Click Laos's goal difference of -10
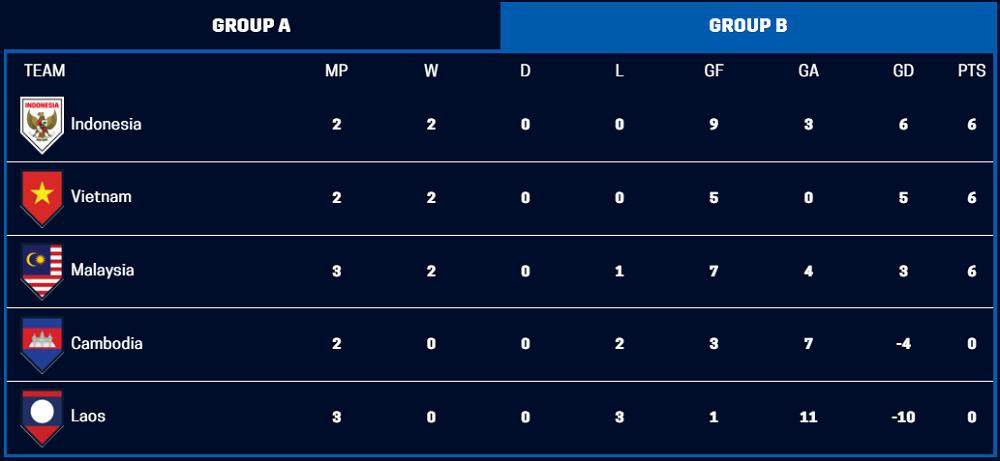Viewport: 1000px width, 461px height. coord(903,417)
